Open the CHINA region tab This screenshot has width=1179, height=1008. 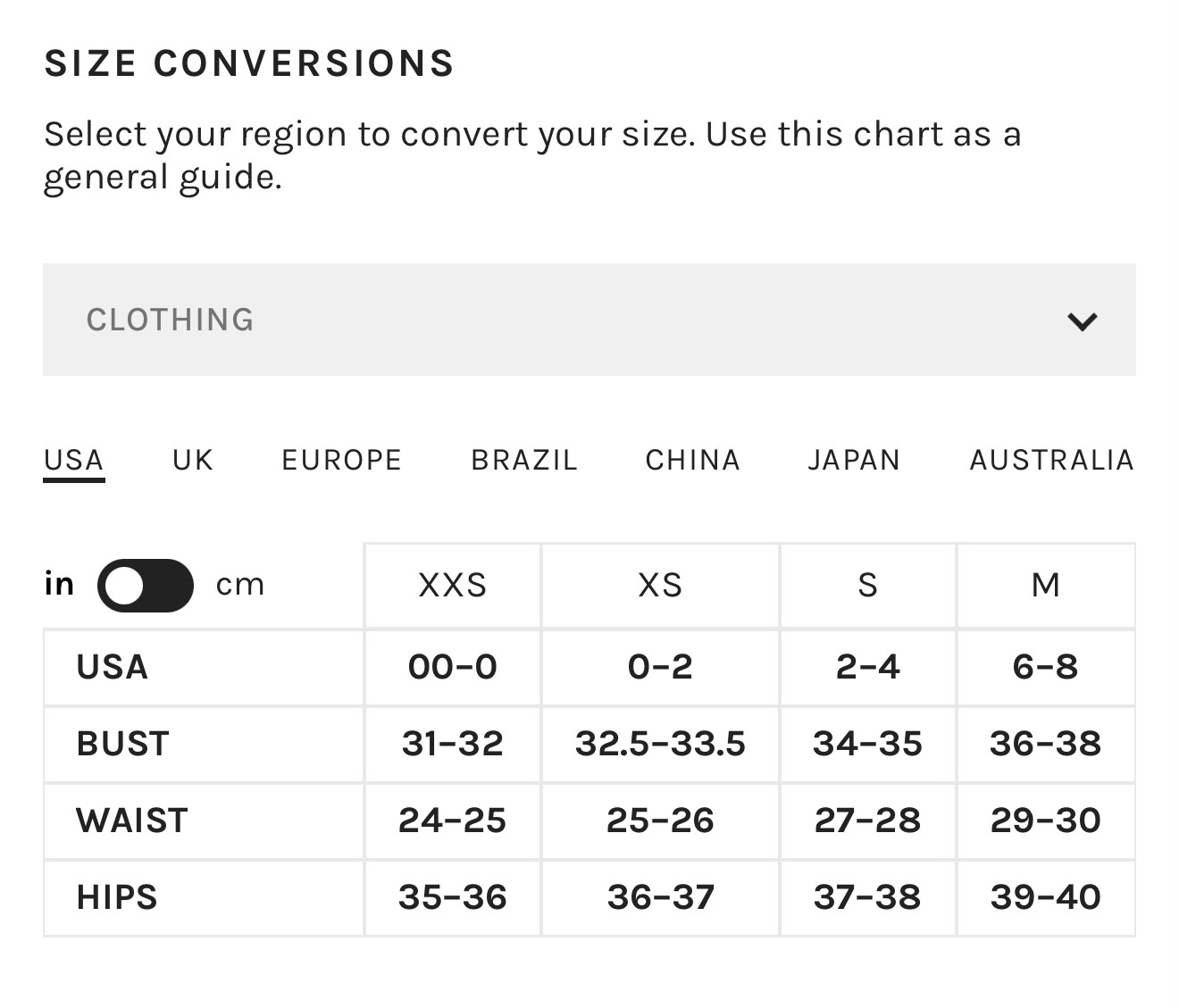pyautogui.click(x=693, y=460)
